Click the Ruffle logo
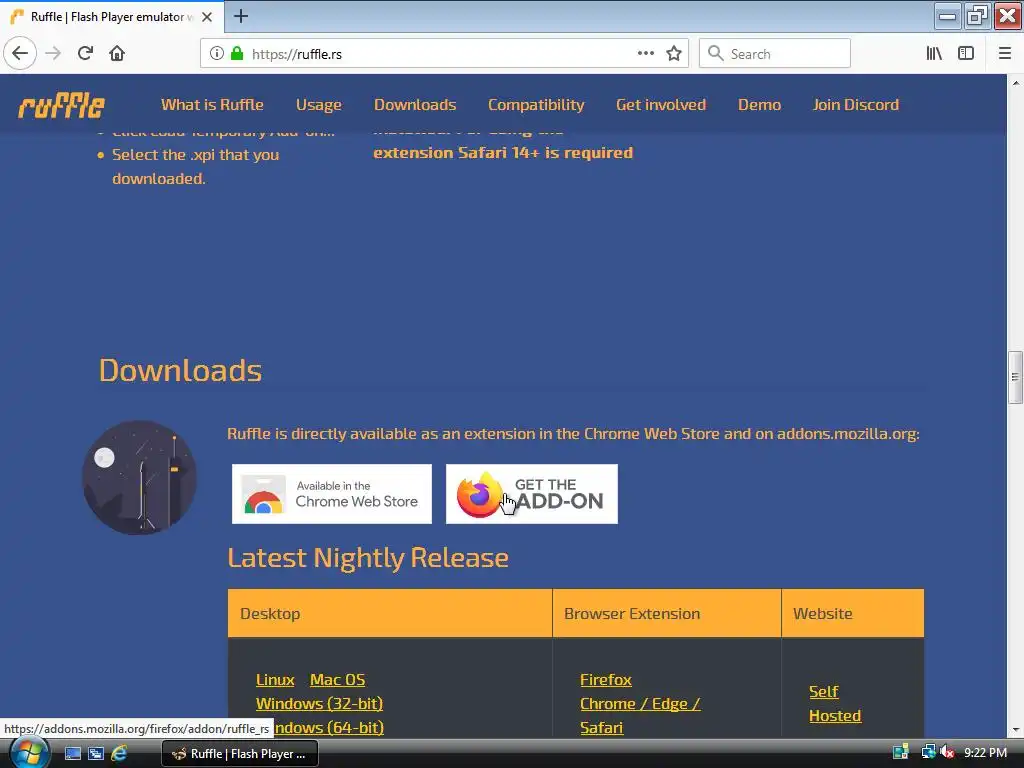Image resolution: width=1024 pixels, height=768 pixels. click(x=61, y=105)
